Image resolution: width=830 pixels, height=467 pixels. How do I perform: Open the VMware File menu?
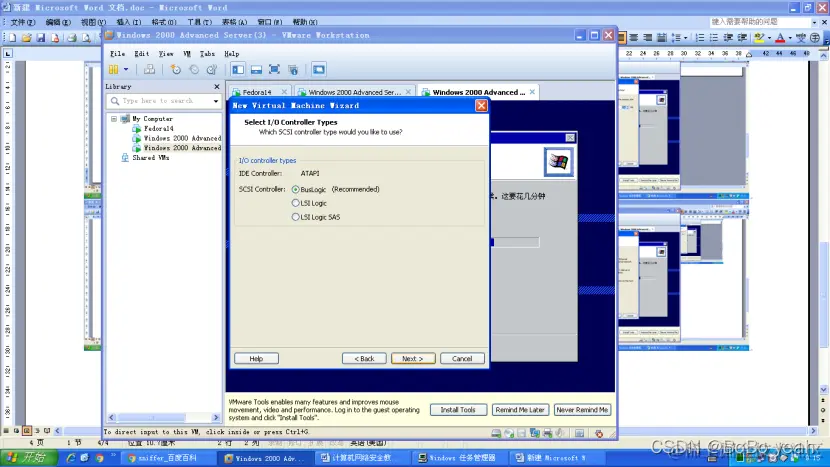point(118,53)
